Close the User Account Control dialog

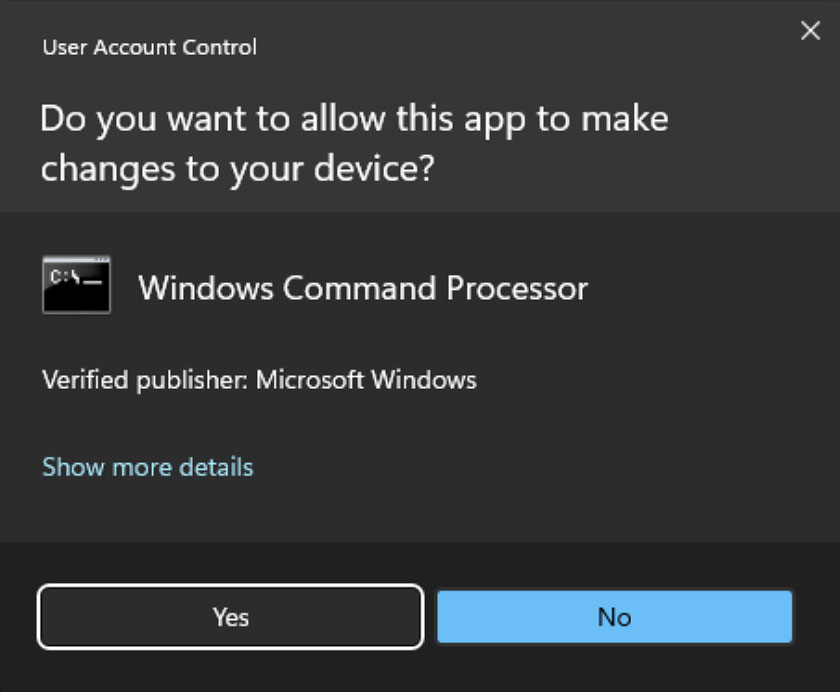coord(810,31)
